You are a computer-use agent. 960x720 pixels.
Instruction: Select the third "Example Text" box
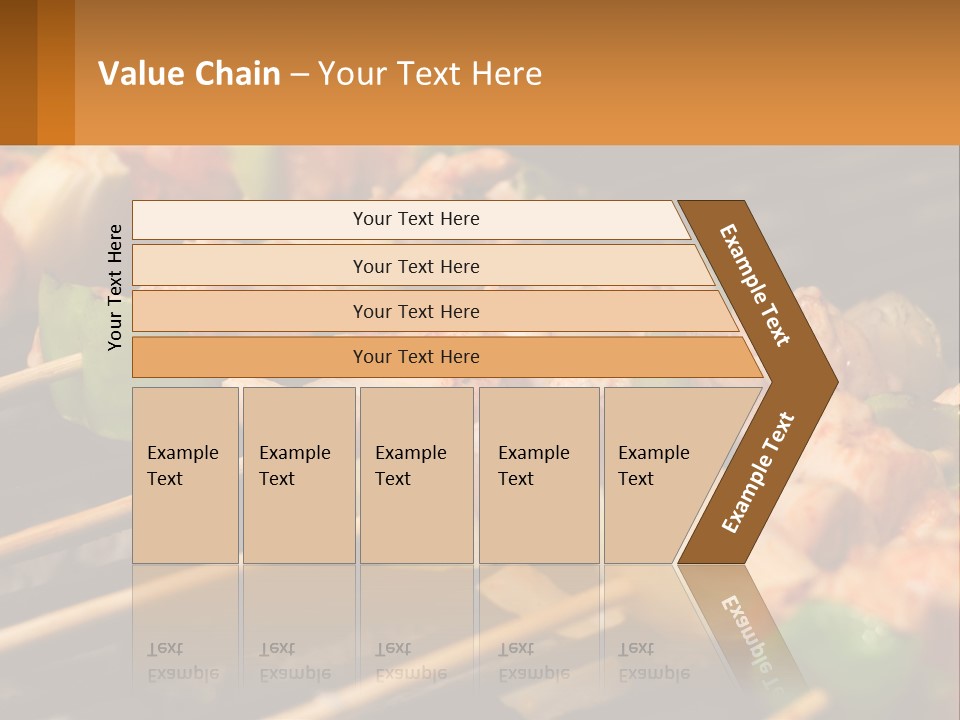coord(415,474)
